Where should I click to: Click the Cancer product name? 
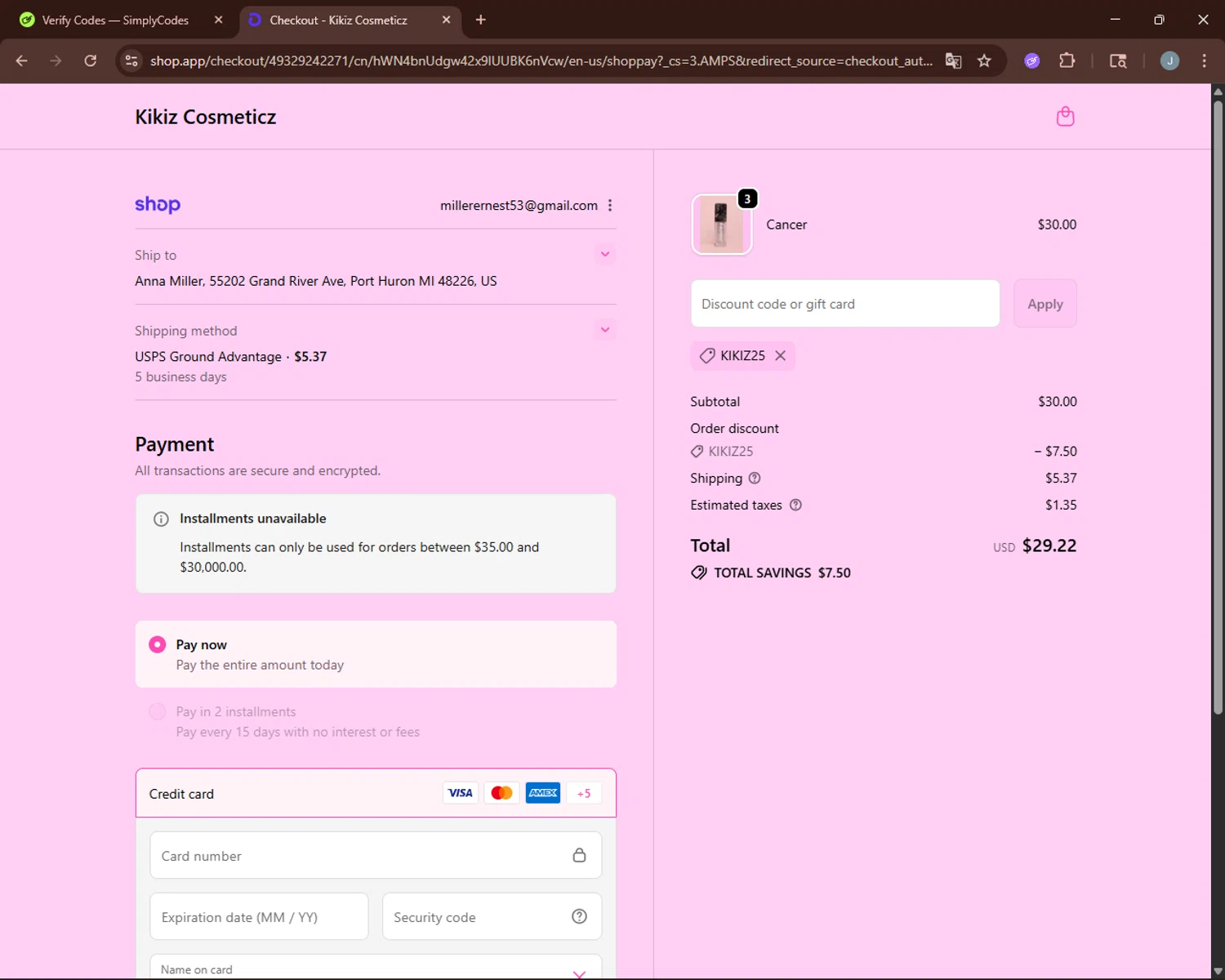(x=786, y=225)
